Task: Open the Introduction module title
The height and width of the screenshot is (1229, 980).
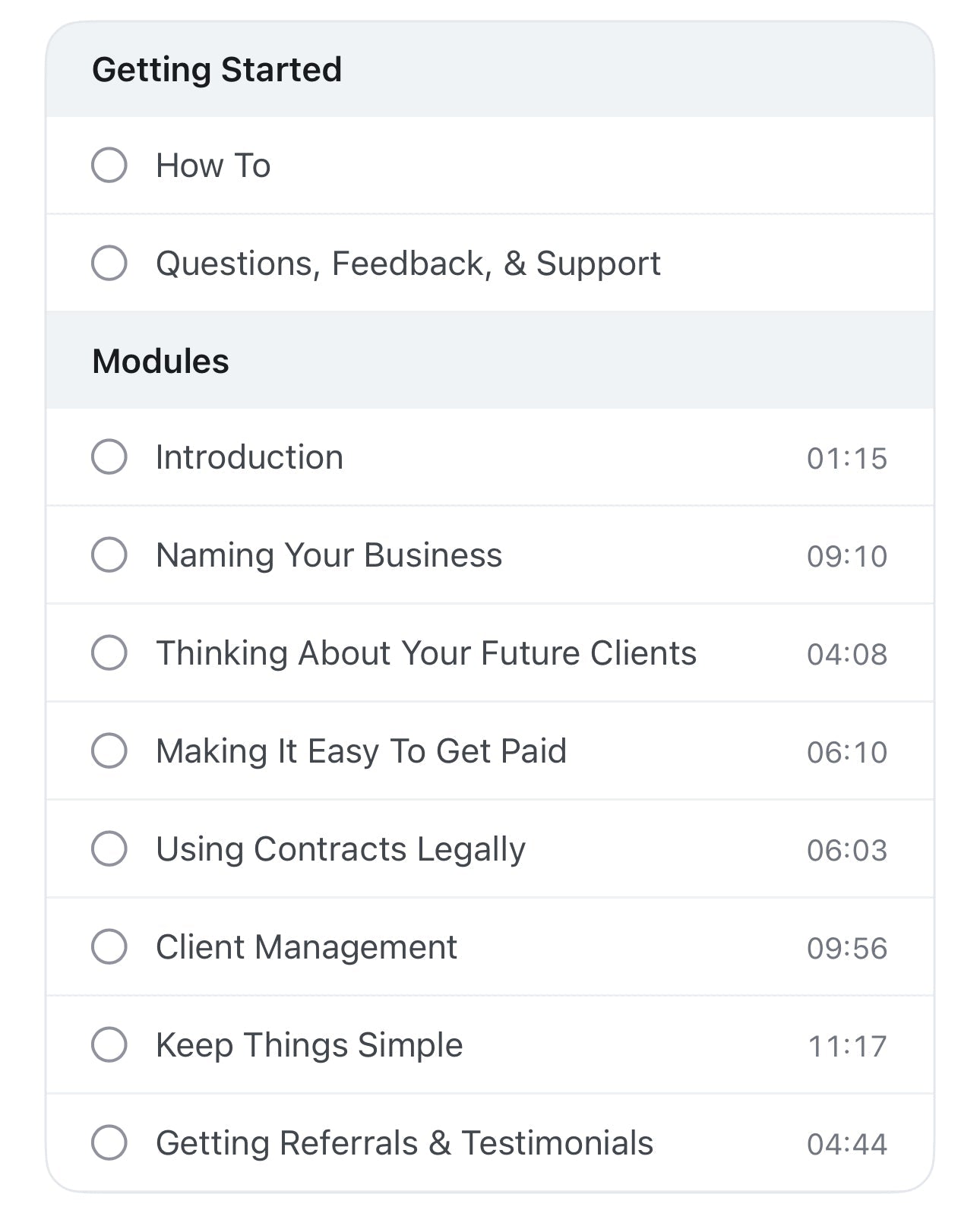Action: click(249, 457)
